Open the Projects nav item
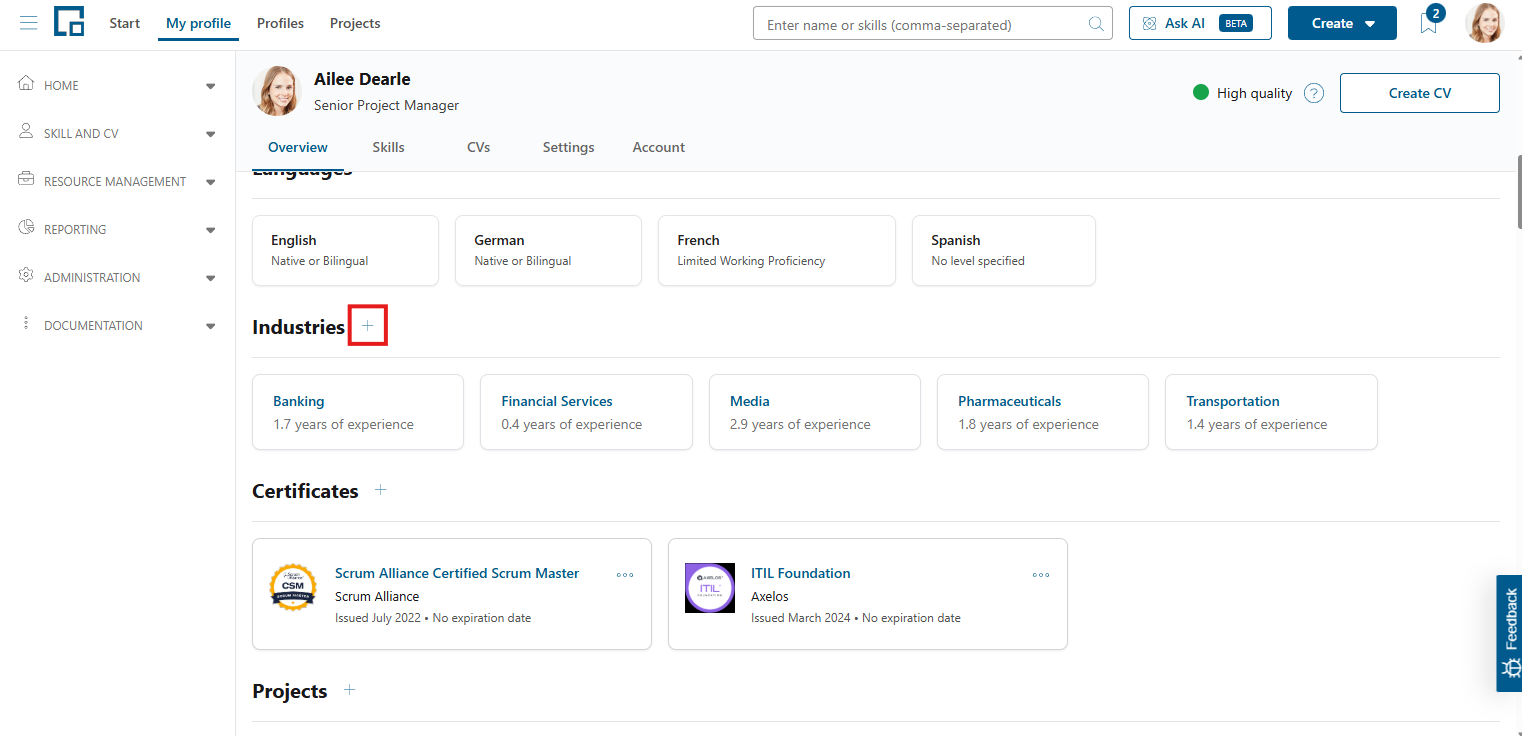Screen dimensions: 1522x736 (355, 23)
